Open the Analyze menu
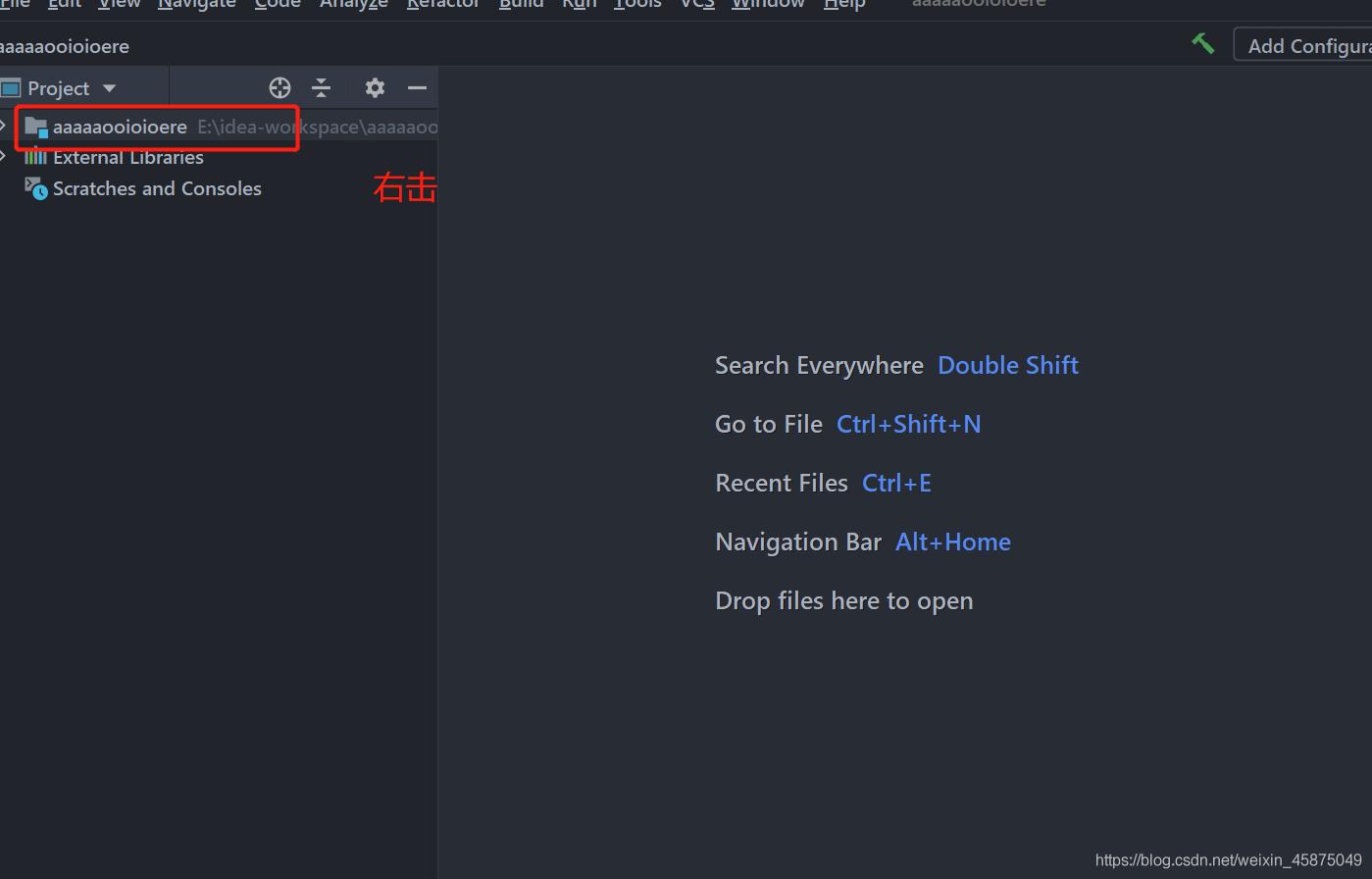Image resolution: width=1372 pixels, height=879 pixels. pyautogui.click(x=353, y=4)
